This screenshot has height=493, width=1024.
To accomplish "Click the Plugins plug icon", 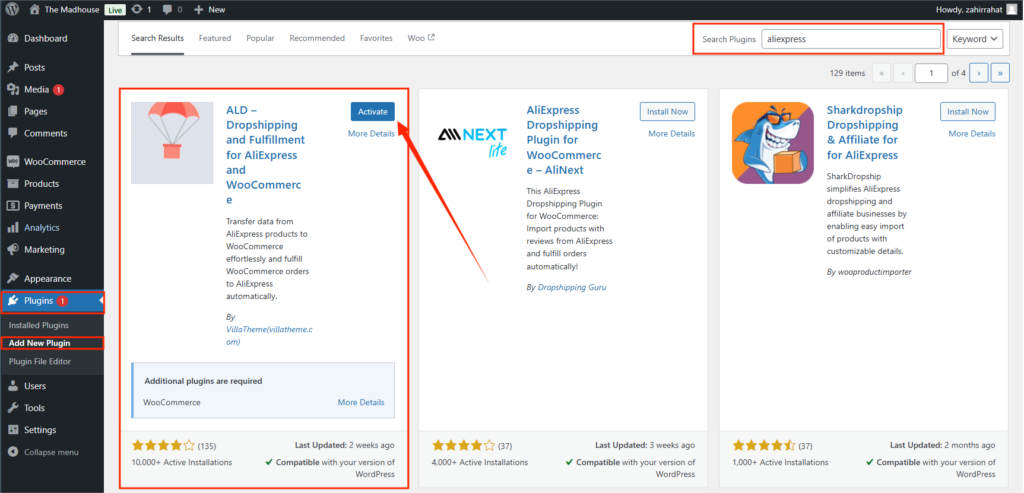I will point(13,301).
